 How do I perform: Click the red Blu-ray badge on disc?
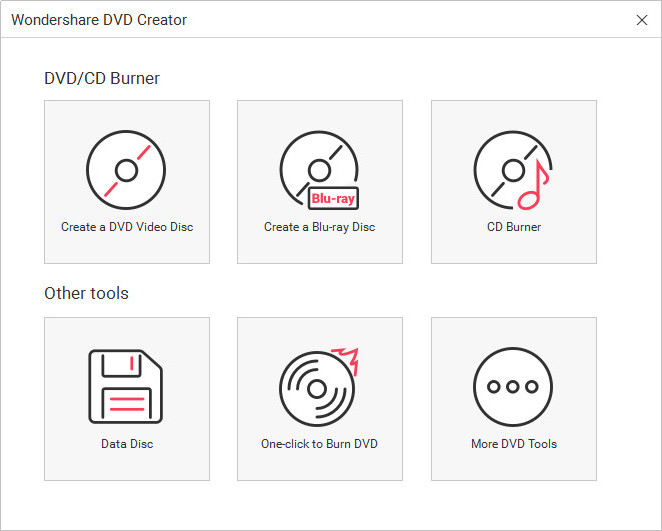(x=333, y=198)
